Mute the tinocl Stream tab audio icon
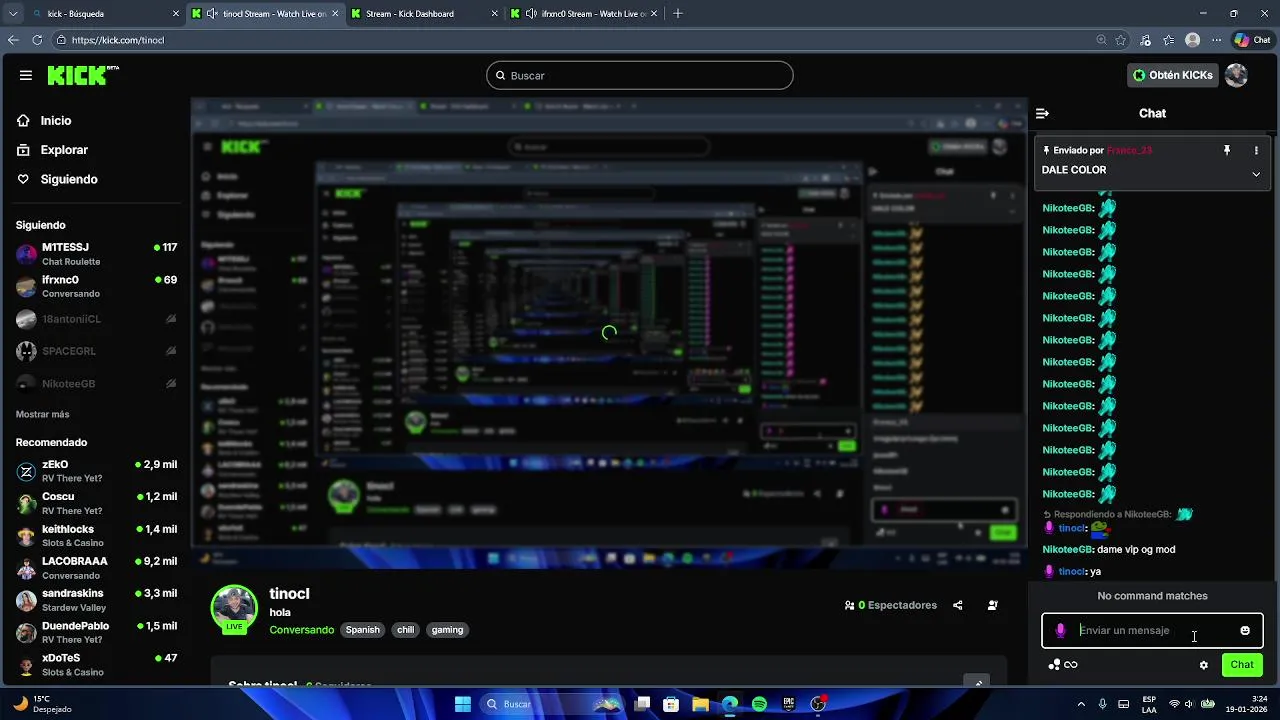Image resolution: width=1280 pixels, height=720 pixels. [212, 14]
